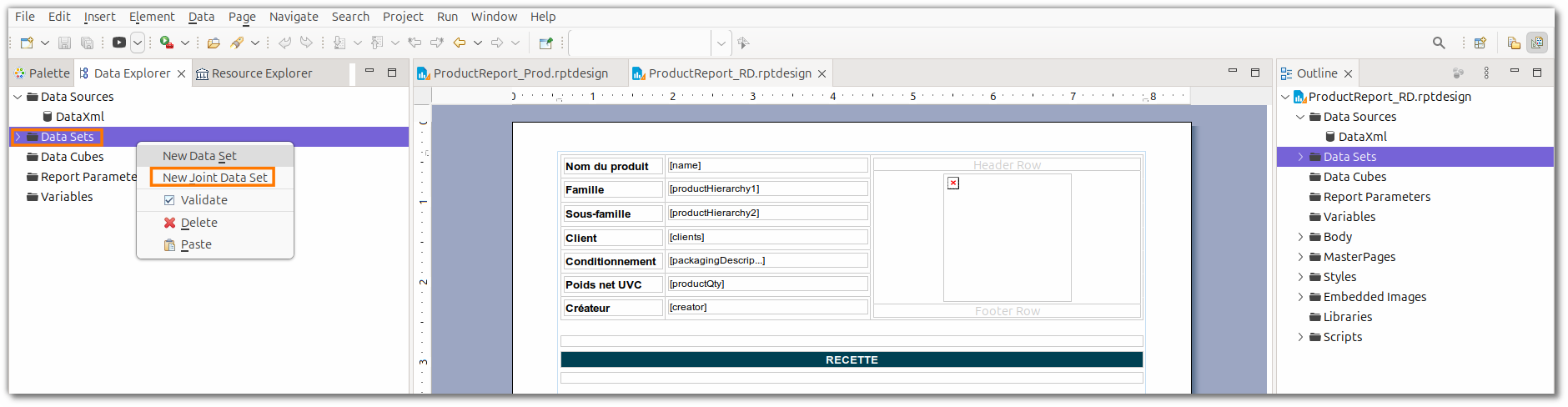Expand Data Sets in Data Explorer
This screenshot has height=407, width=1568.
point(18,137)
